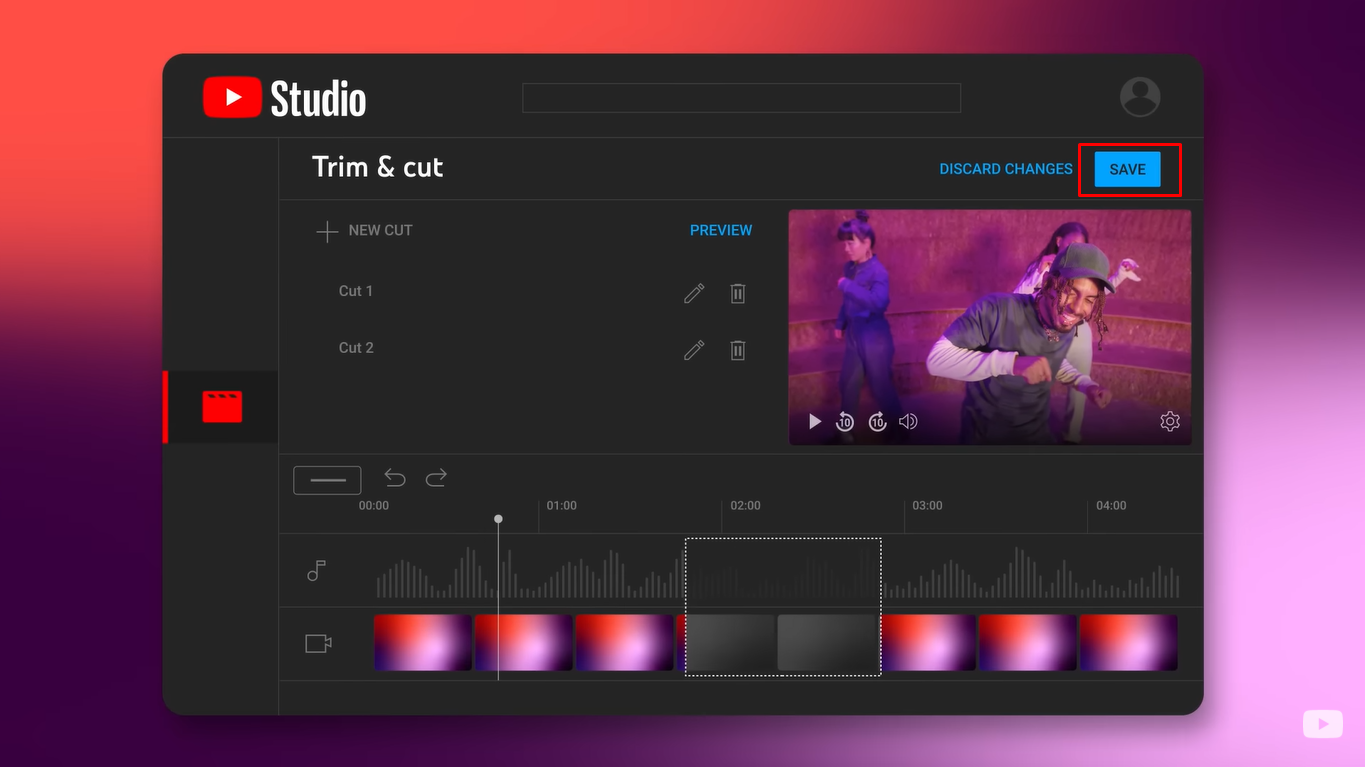
Task: Click the timeline zoom slider control
Action: (x=326, y=479)
